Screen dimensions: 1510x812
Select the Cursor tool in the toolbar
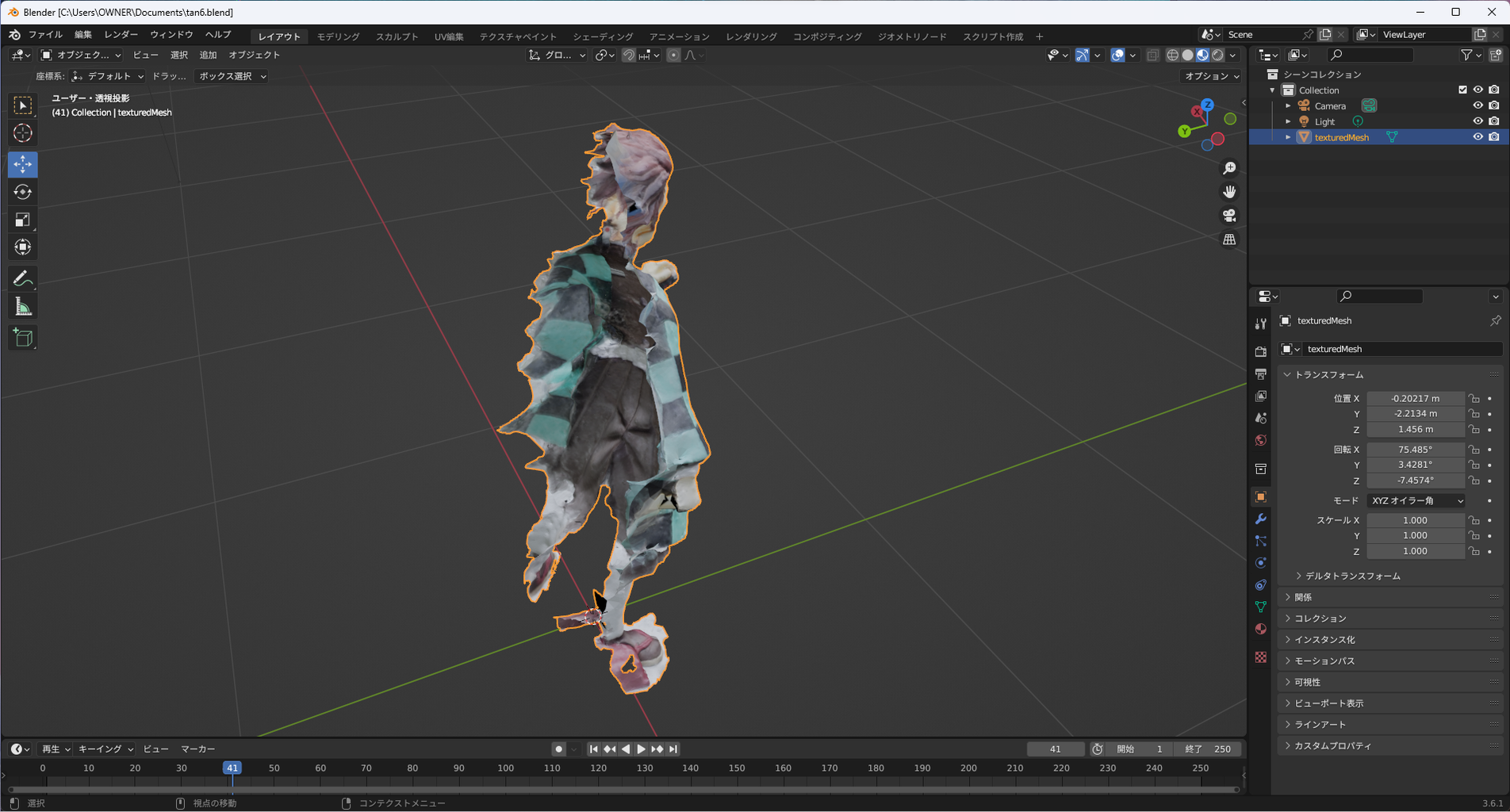(x=23, y=133)
